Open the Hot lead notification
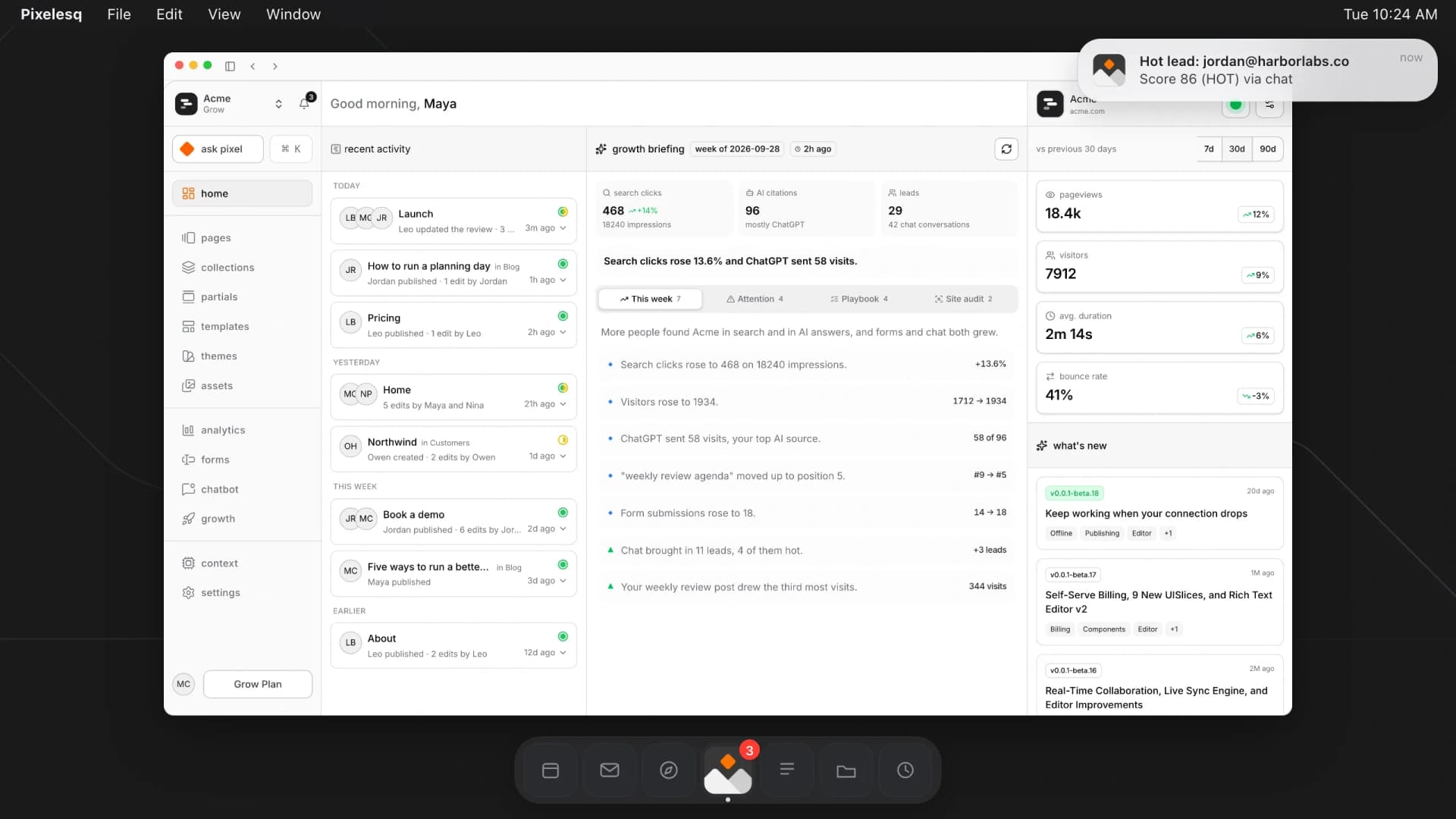 (1257, 70)
